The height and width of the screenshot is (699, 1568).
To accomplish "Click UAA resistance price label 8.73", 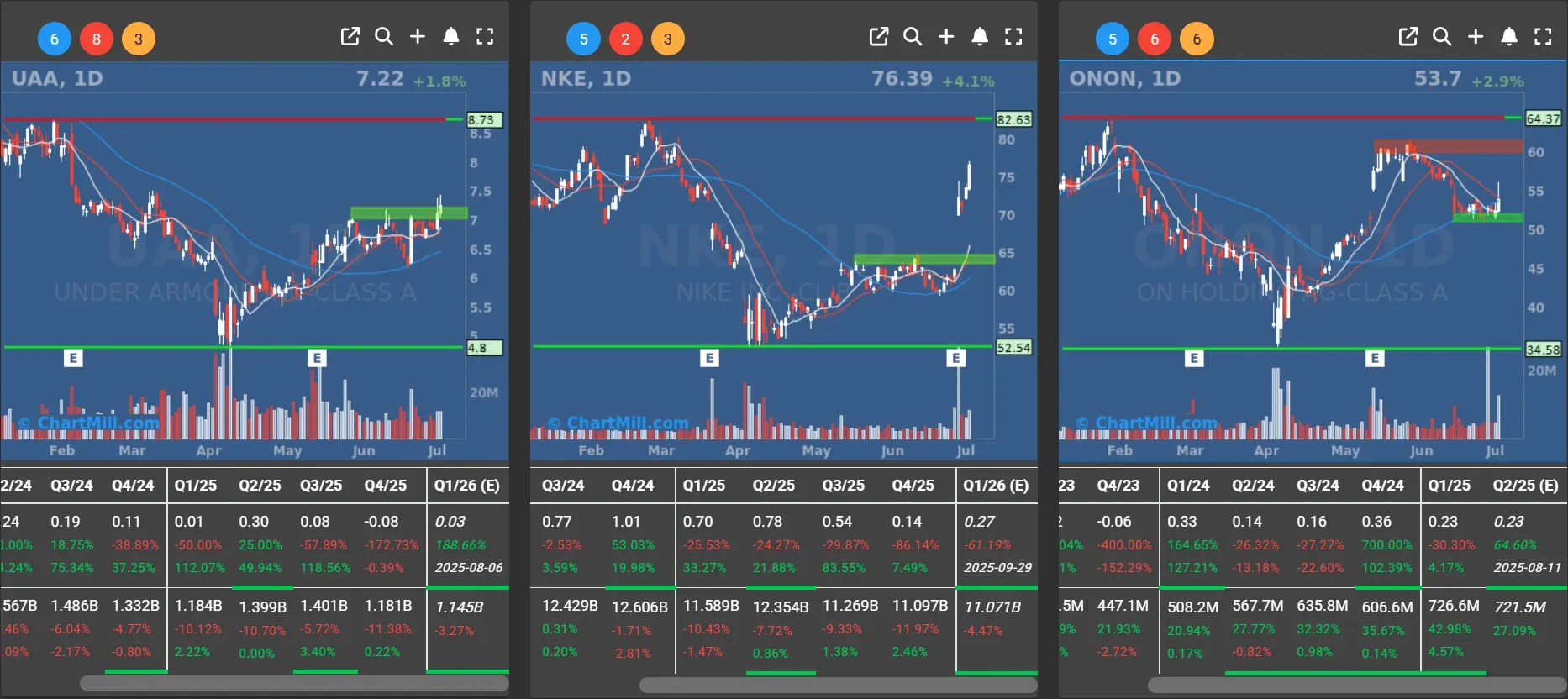I will click(x=484, y=120).
